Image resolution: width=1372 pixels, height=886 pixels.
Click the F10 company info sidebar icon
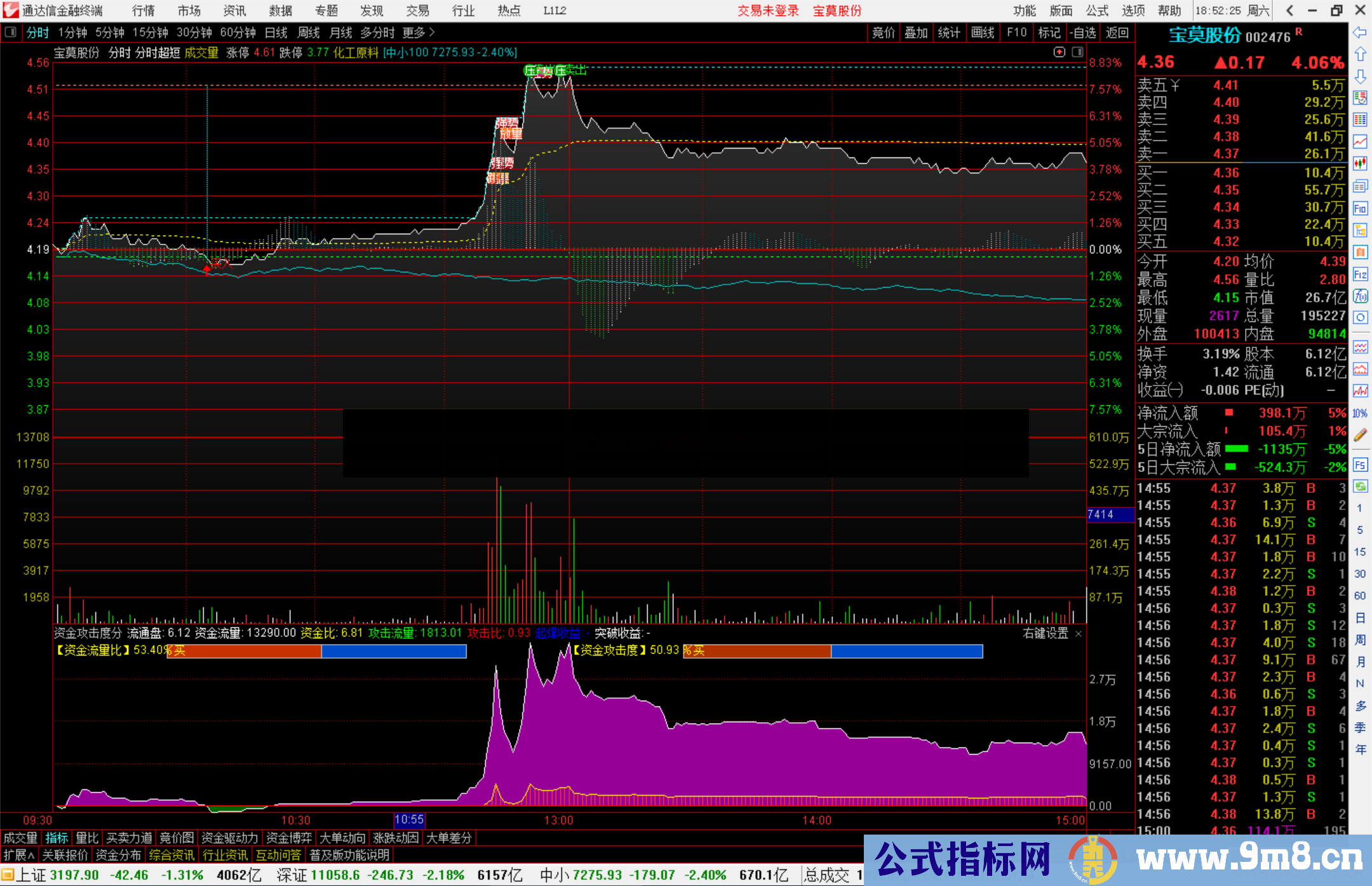(x=1360, y=208)
